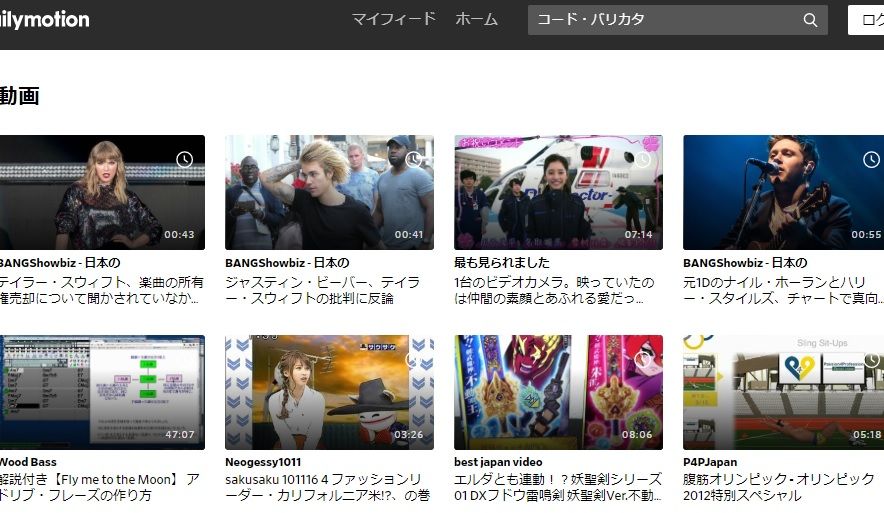
Task: Open the Neogessy1011 channel link
Action: click(263, 462)
